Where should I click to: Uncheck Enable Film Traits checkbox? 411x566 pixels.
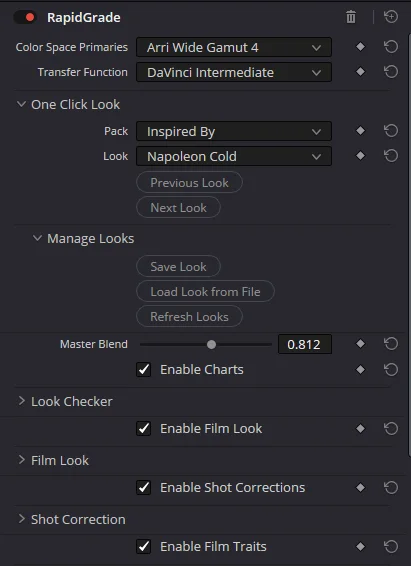coord(144,547)
